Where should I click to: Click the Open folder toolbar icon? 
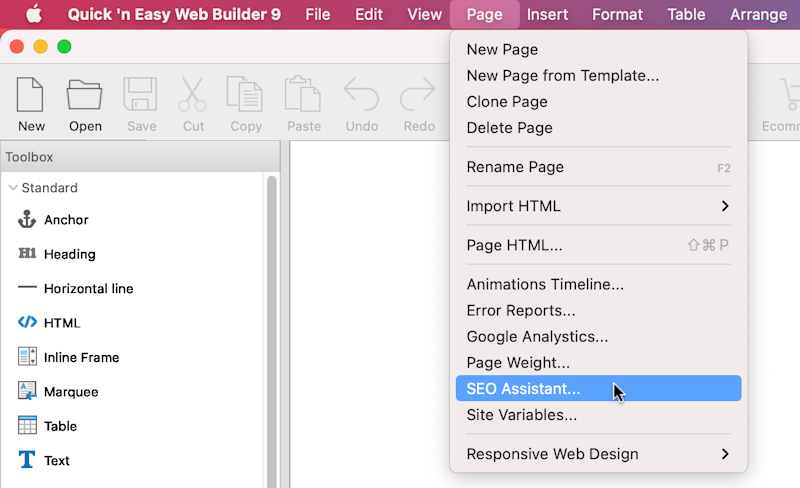coord(85,96)
